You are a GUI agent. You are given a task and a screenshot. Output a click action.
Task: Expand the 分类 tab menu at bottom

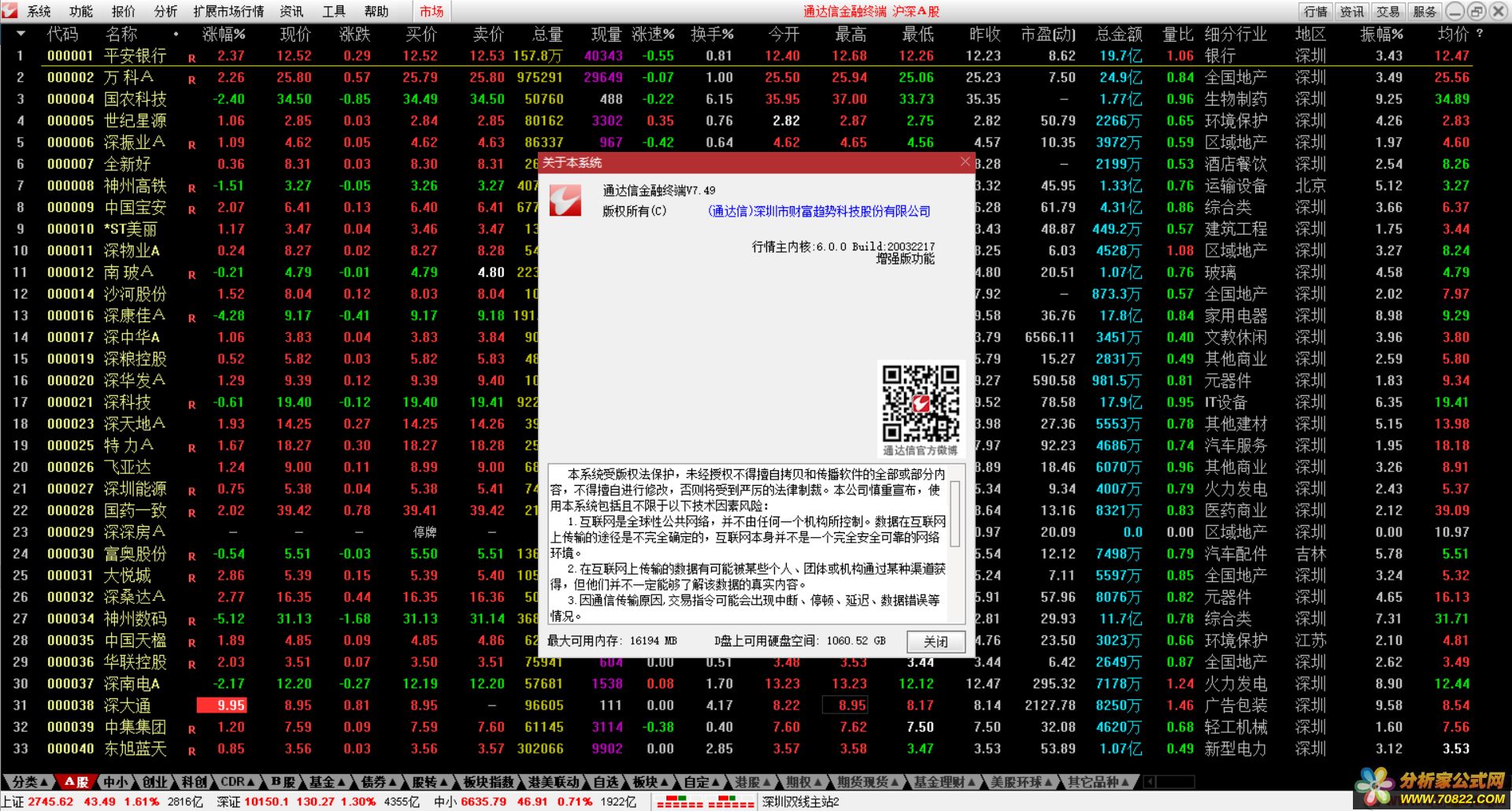coord(29,782)
